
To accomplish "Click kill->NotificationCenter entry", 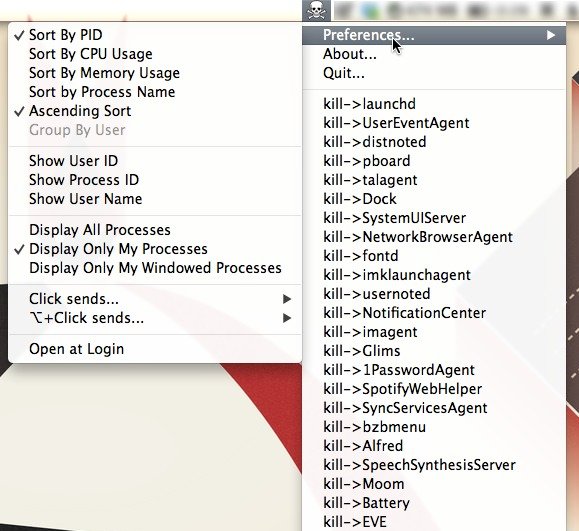I will (434, 313).
